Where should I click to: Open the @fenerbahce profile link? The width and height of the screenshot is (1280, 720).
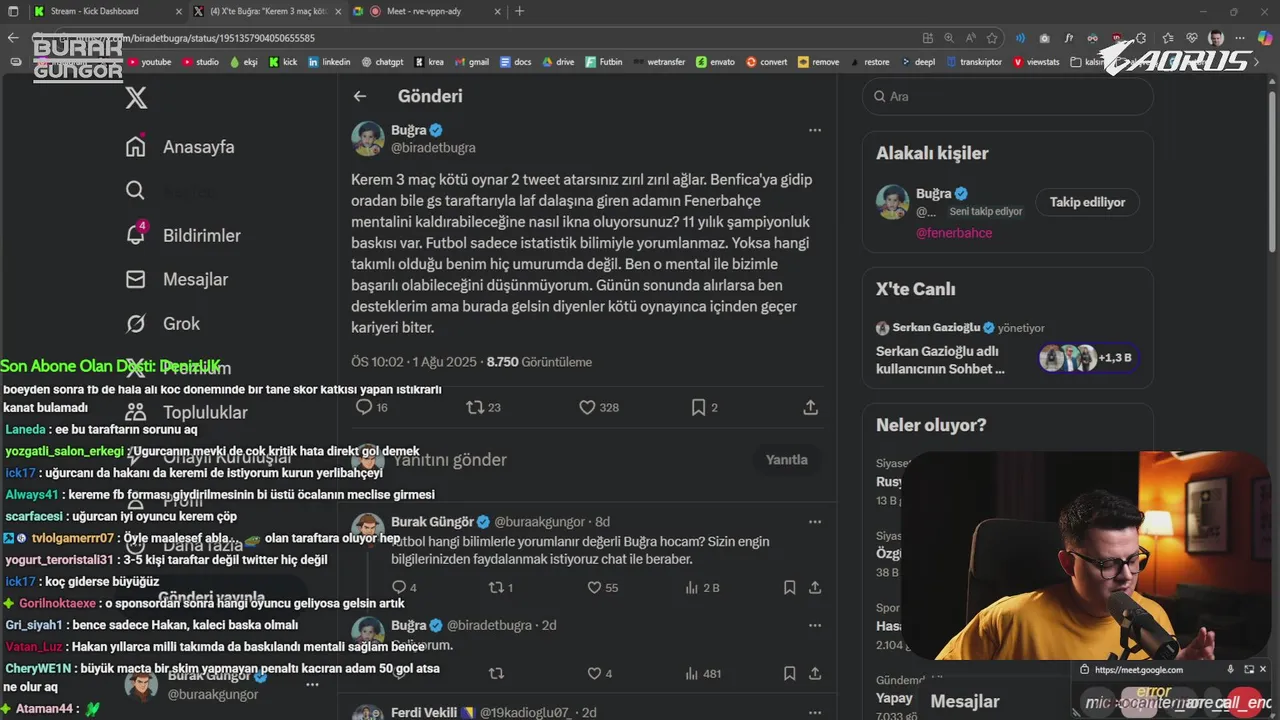(x=954, y=233)
